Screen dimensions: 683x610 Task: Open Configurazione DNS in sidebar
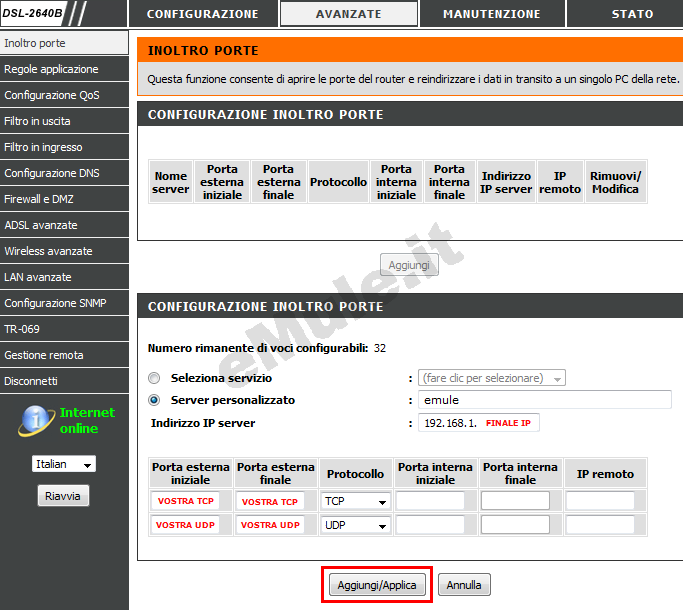(x=64, y=173)
